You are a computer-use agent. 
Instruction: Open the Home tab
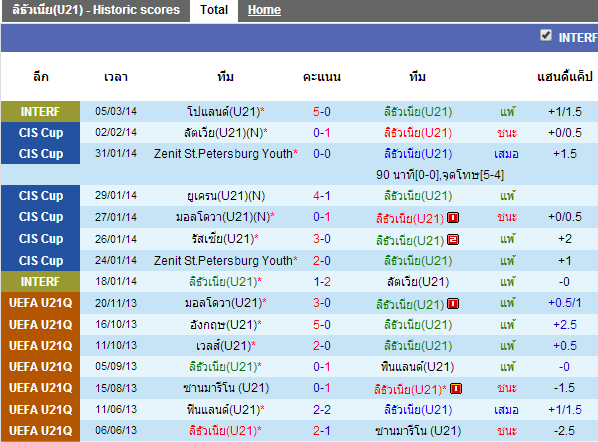coord(264,10)
